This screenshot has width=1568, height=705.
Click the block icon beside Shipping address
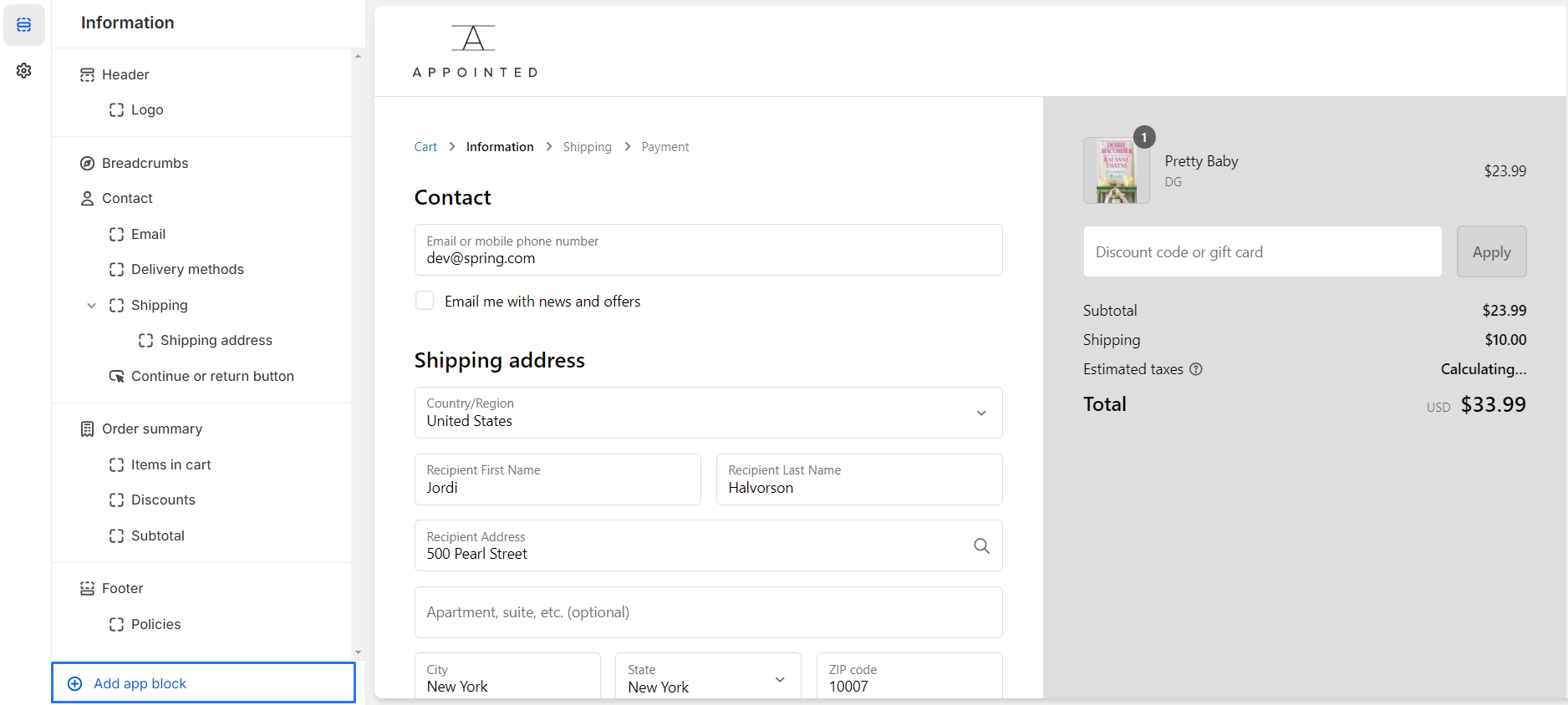(145, 341)
